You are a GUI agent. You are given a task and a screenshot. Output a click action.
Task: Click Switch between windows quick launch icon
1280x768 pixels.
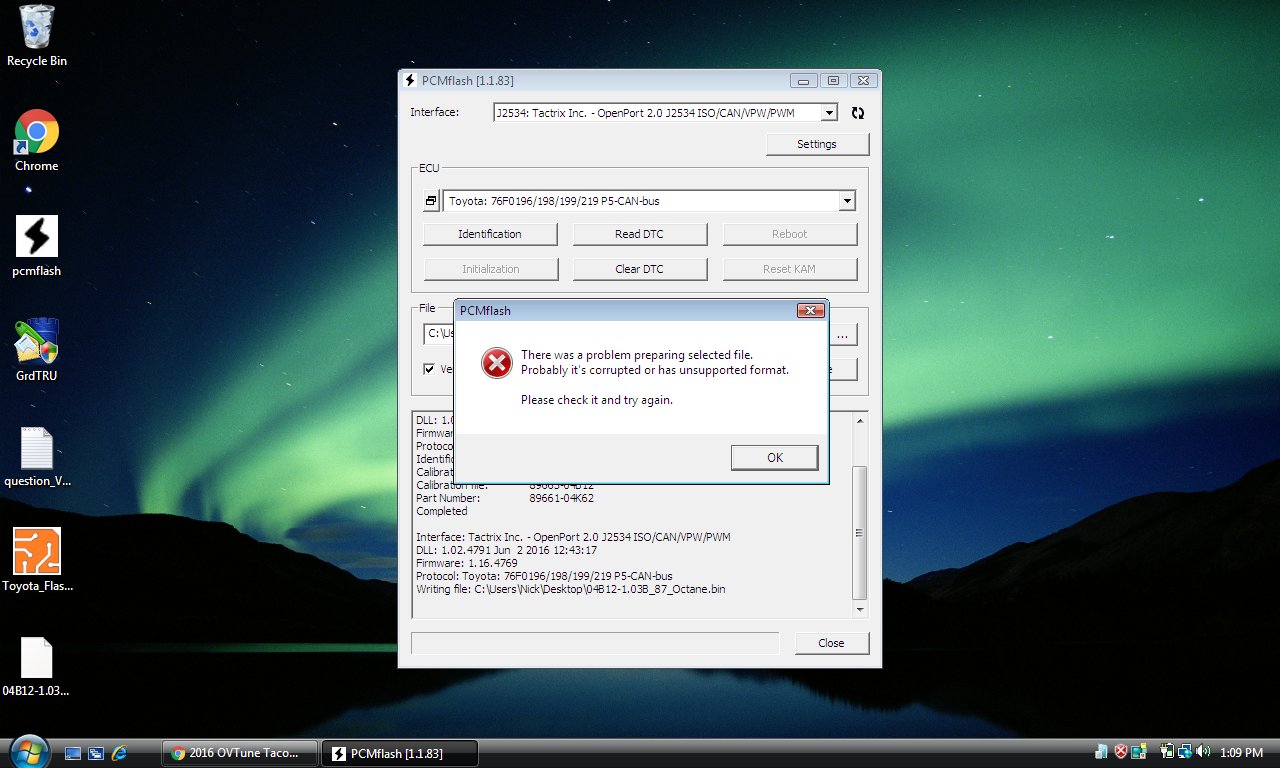(97, 753)
